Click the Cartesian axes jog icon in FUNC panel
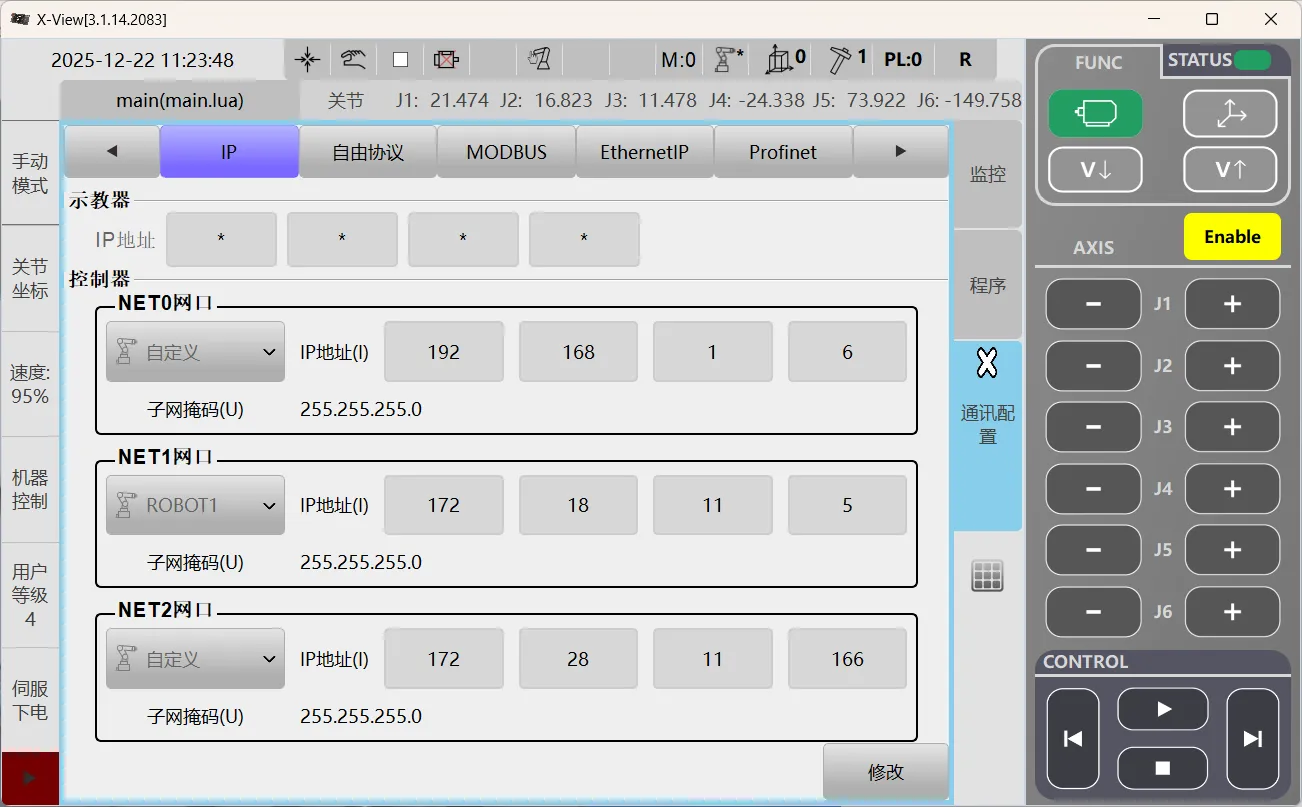This screenshot has height=807, width=1302. (1230, 113)
